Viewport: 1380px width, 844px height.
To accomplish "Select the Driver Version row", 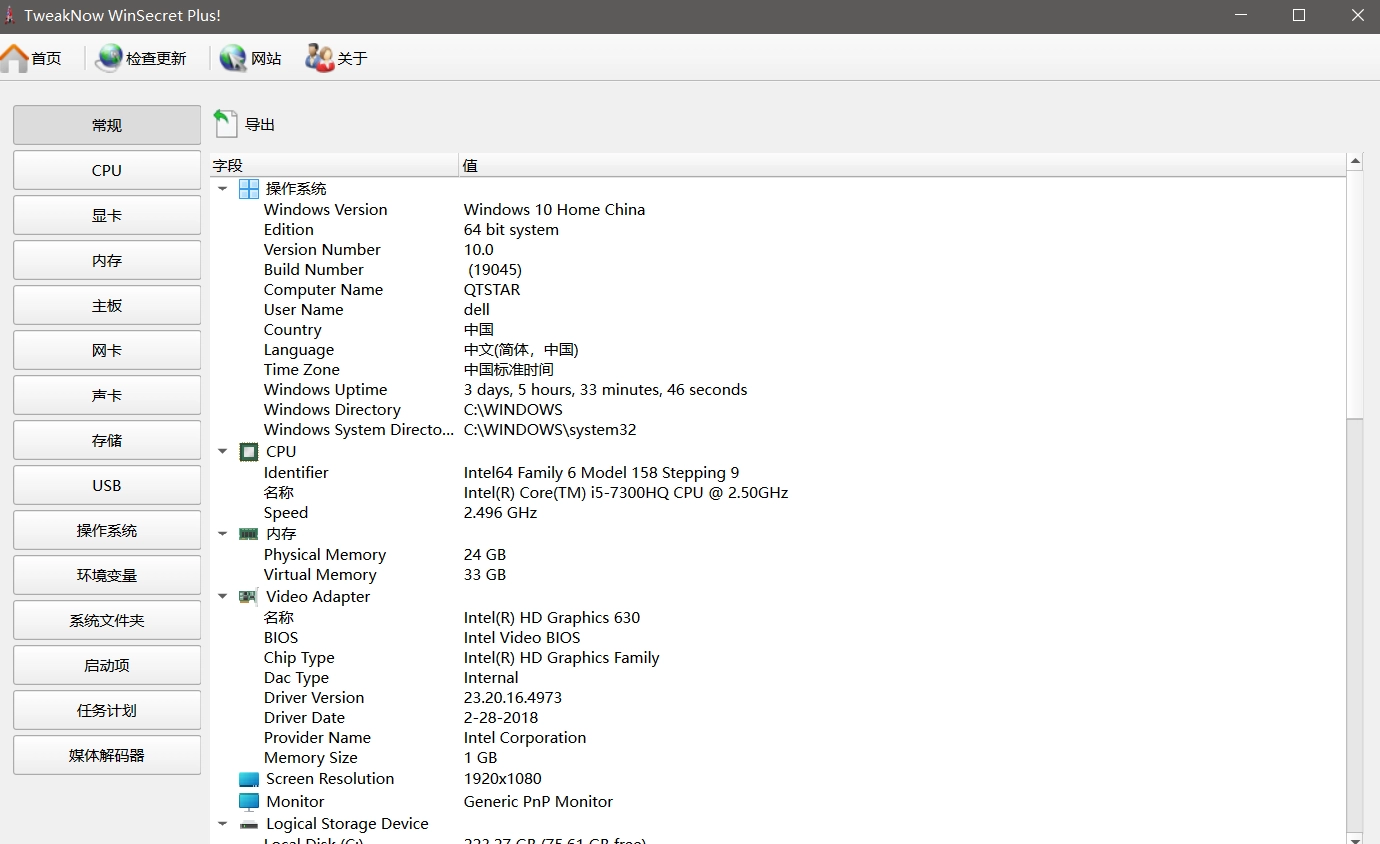I will coord(778,698).
